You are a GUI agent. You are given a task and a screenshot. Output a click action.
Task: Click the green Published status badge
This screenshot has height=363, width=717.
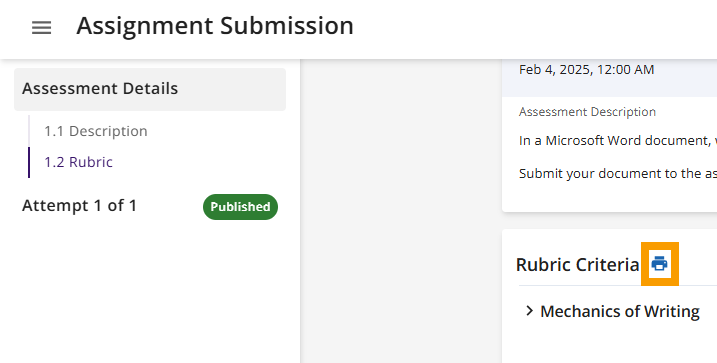point(240,207)
